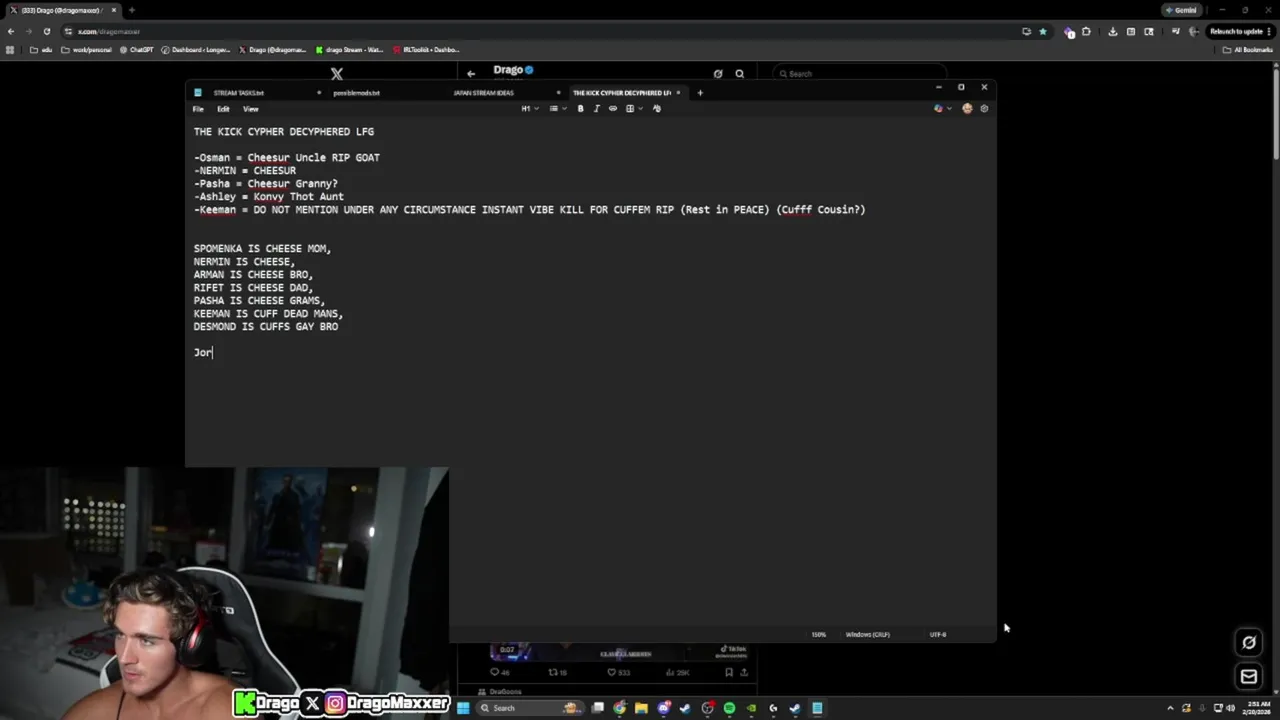1280x720 pixels.
Task: Open the Grok icon on X page
Action: 1249,643
